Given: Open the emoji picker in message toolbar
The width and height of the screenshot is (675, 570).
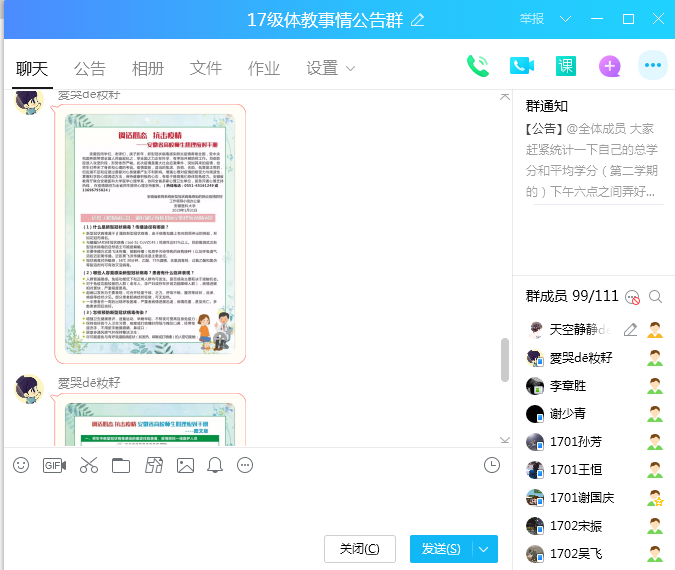Looking at the screenshot, I should [x=21, y=465].
